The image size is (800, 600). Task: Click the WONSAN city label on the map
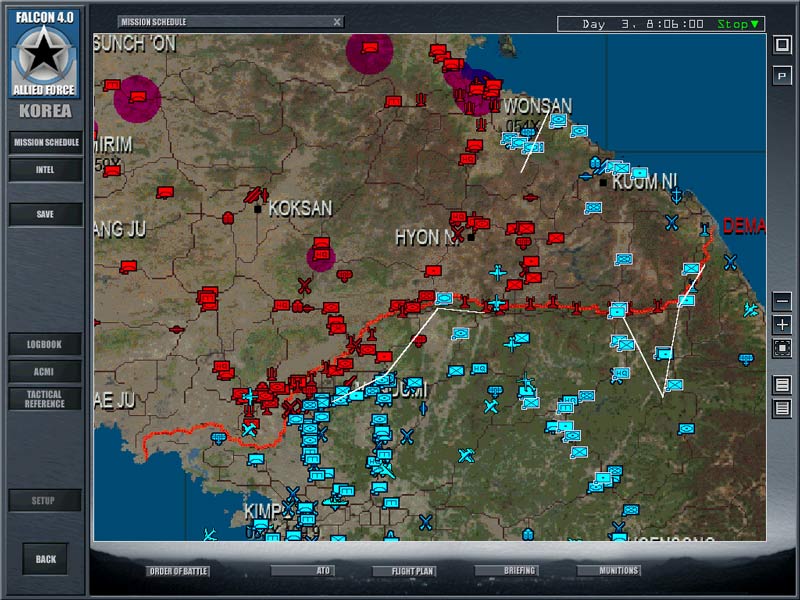click(x=538, y=106)
